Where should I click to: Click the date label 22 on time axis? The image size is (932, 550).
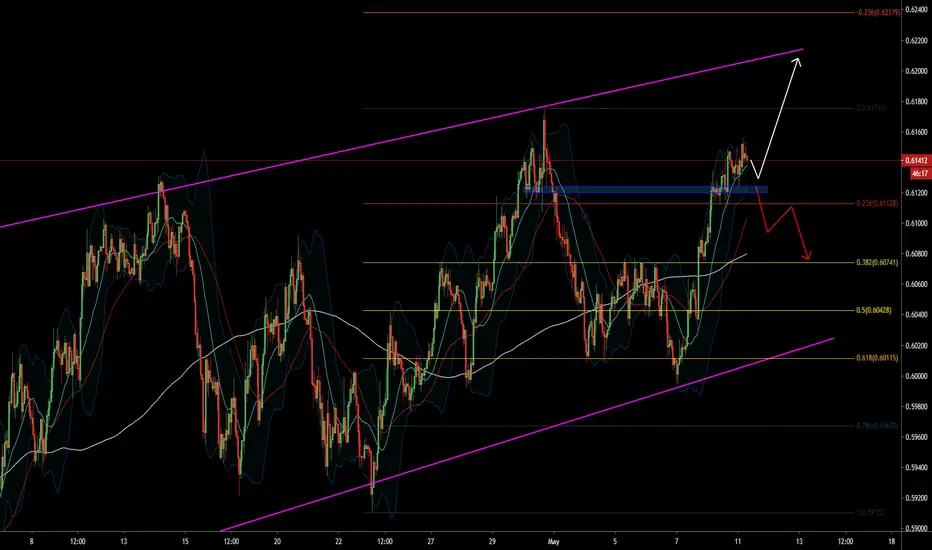(338, 542)
